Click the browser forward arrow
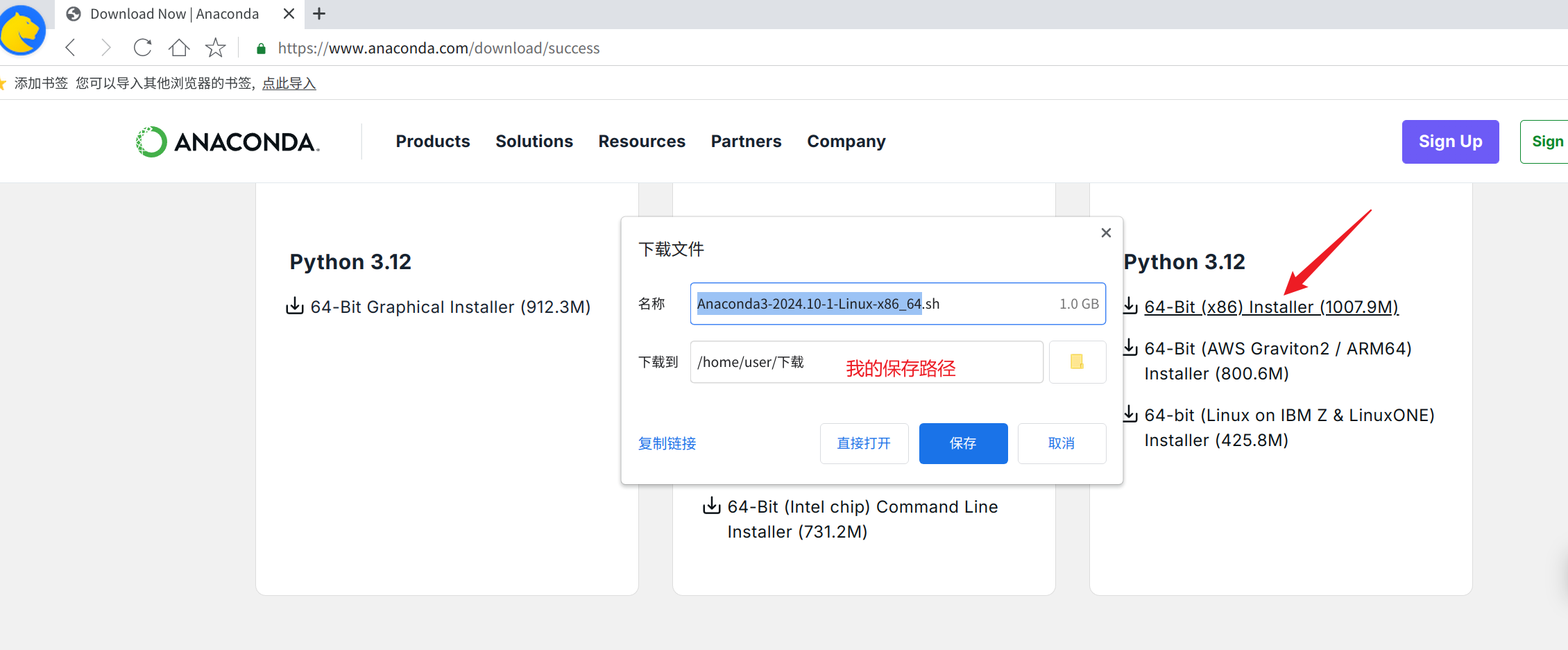Screen dimensions: 1568x650 (x=105, y=48)
